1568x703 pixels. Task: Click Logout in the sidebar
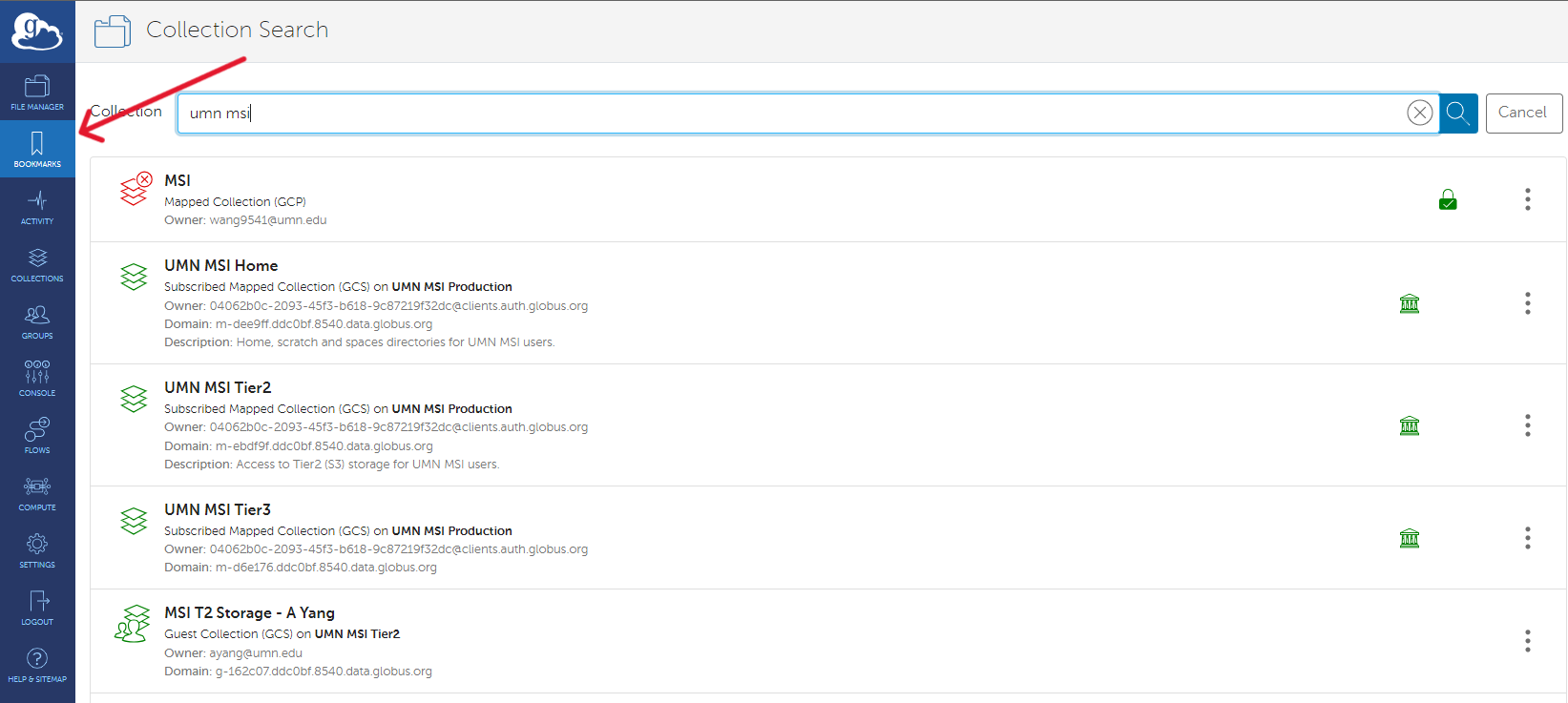[37, 608]
